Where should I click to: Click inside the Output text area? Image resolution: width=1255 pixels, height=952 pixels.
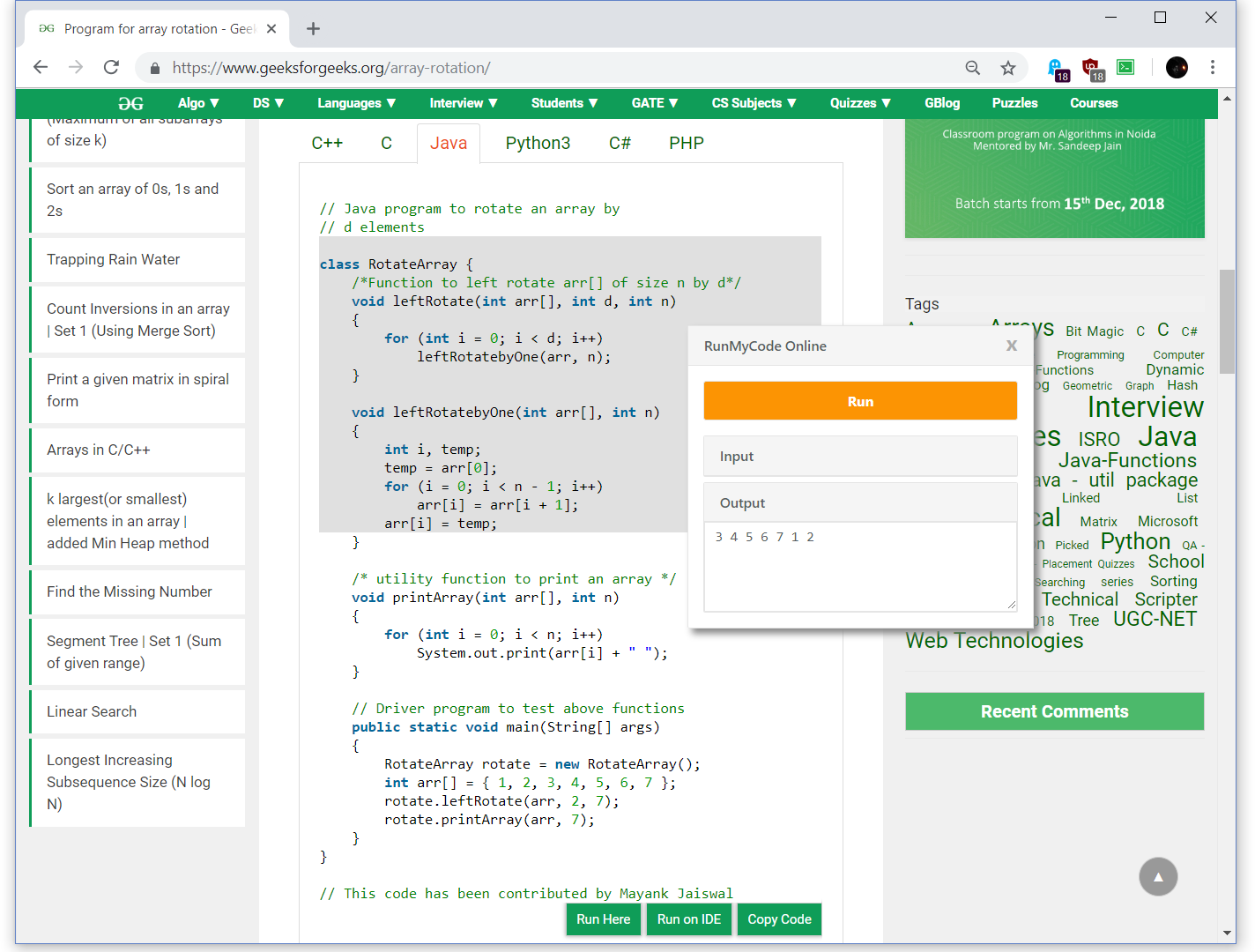click(x=860, y=566)
